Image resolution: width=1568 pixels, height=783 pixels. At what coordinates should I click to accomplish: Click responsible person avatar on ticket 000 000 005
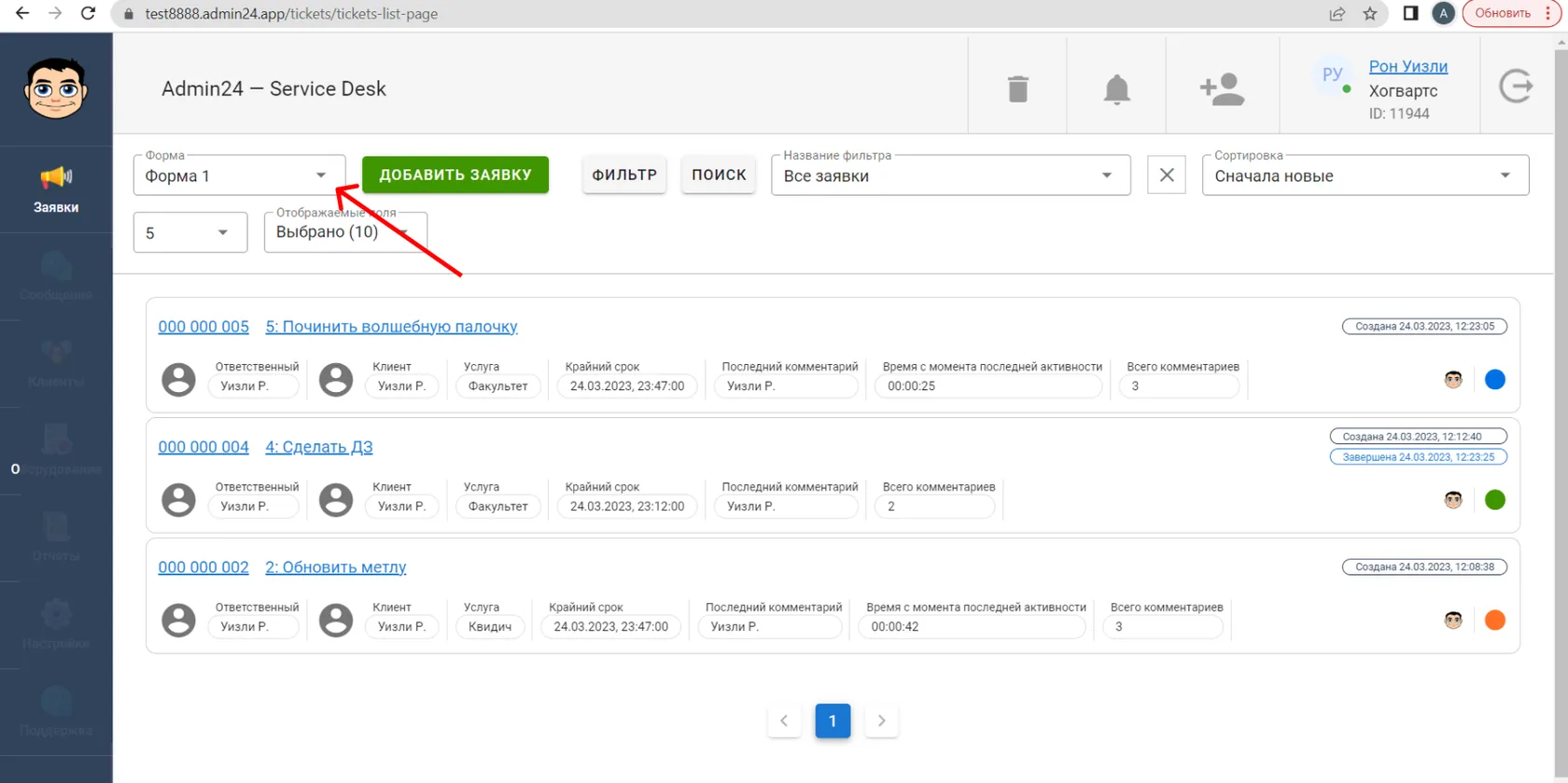[x=179, y=379]
